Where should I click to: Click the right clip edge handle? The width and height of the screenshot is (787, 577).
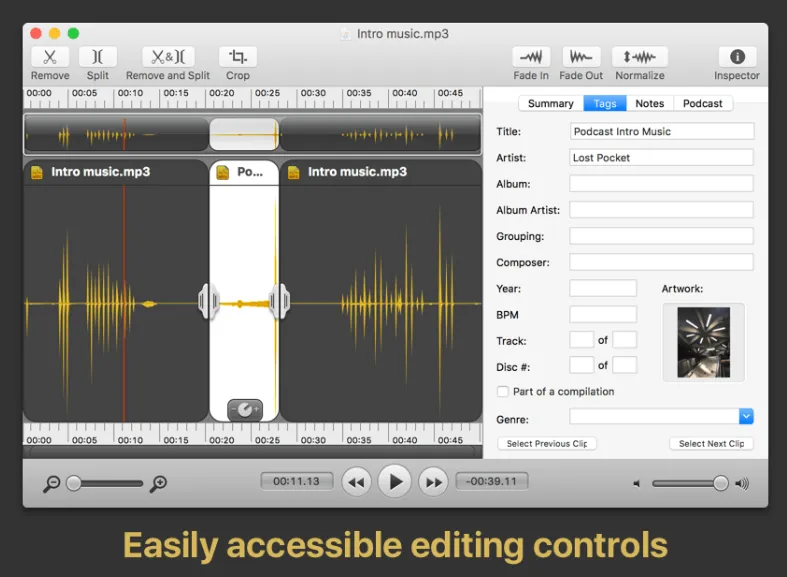[280, 301]
